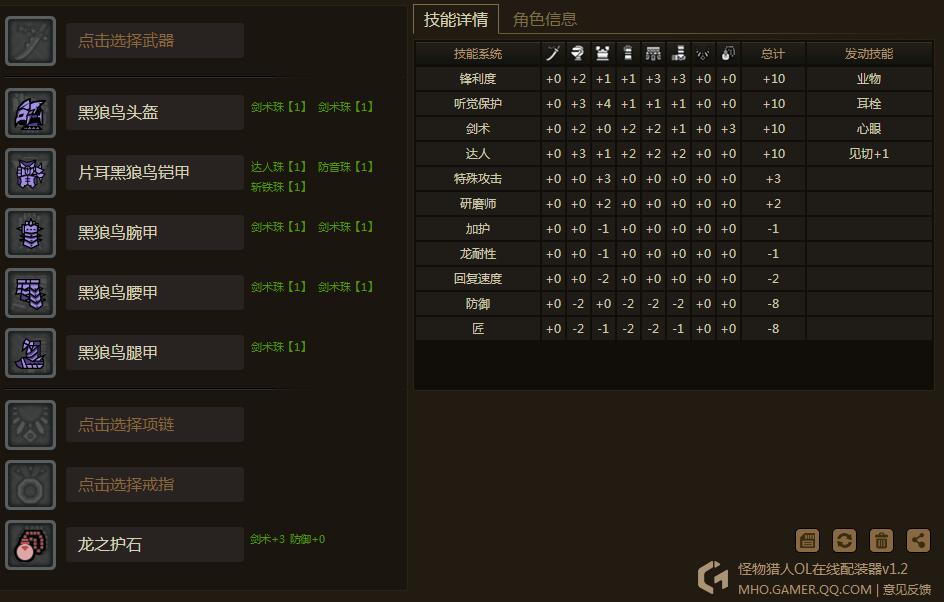Screen dimensions: 944x602
Task: Click the empty weapon slot icon
Action: coord(30,41)
